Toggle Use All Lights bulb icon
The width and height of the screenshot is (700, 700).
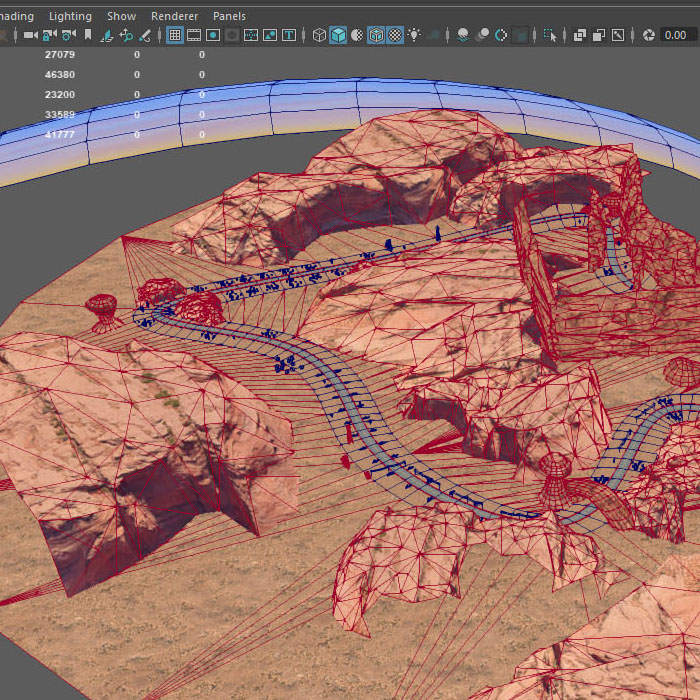(415, 35)
